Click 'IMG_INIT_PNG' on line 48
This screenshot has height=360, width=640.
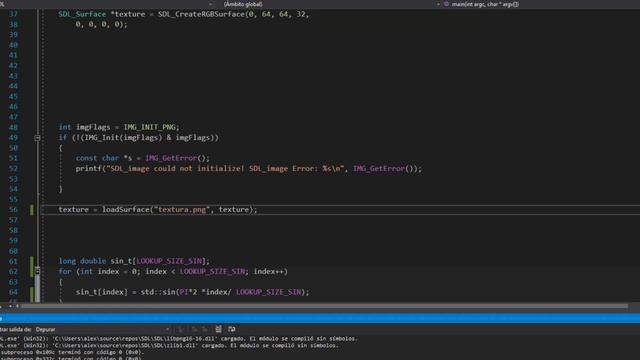(x=150, y=127)
